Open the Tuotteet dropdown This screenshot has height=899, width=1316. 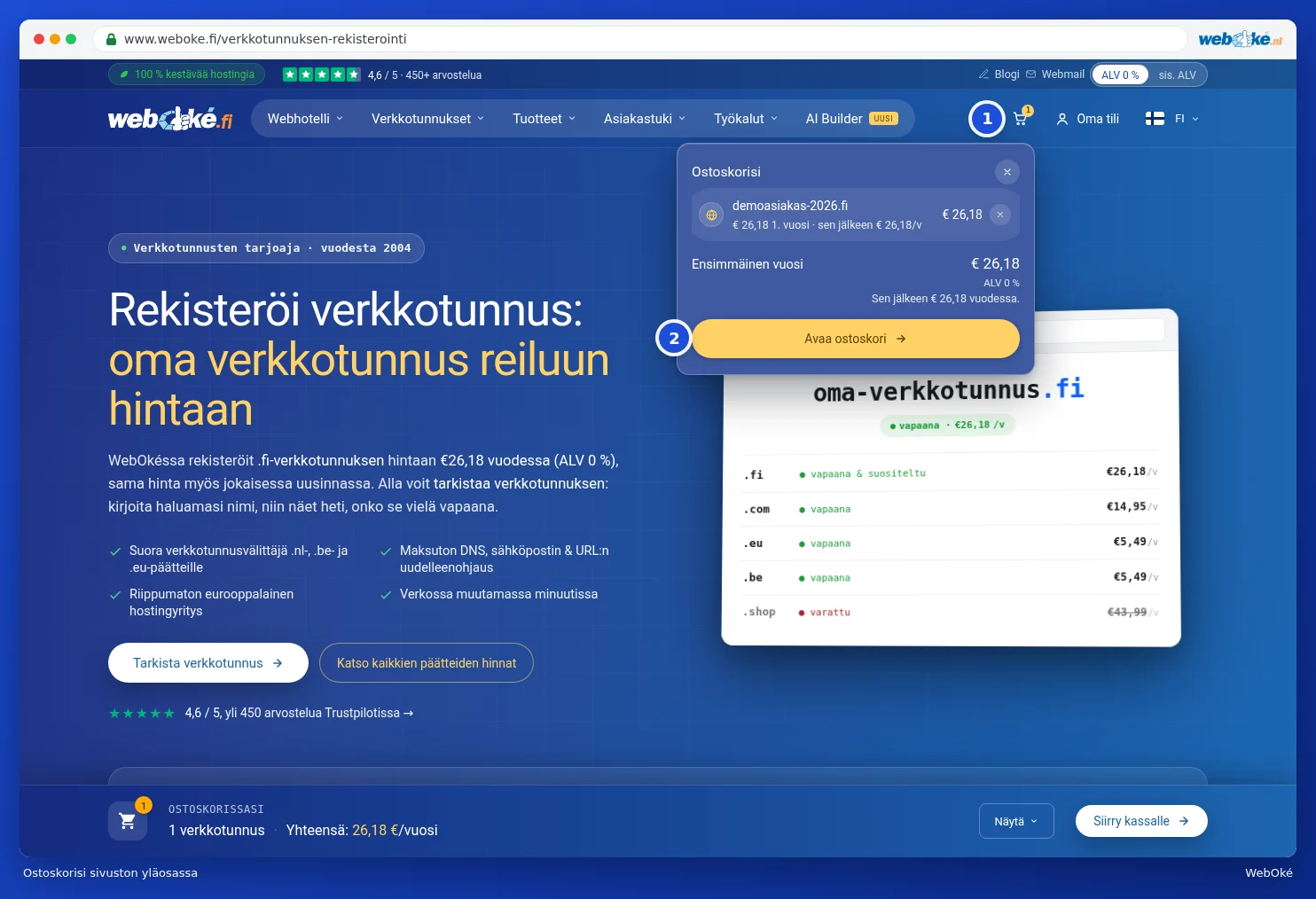(x=544, y=119)
